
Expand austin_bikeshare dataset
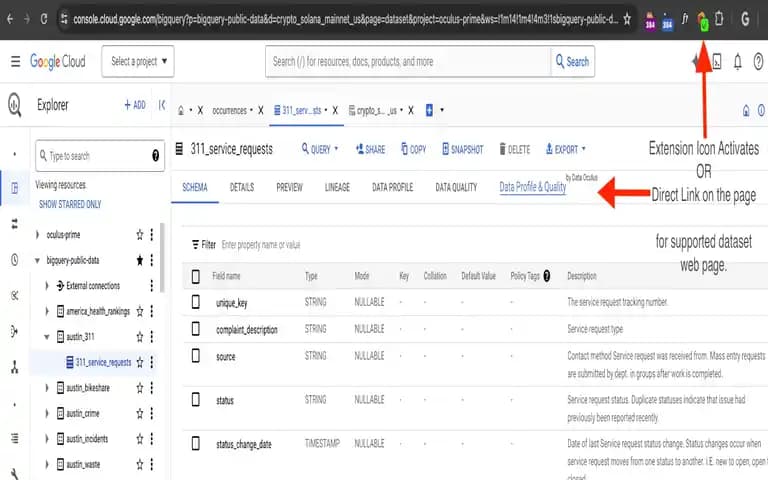pyautogui.click(x=47, y=388)
